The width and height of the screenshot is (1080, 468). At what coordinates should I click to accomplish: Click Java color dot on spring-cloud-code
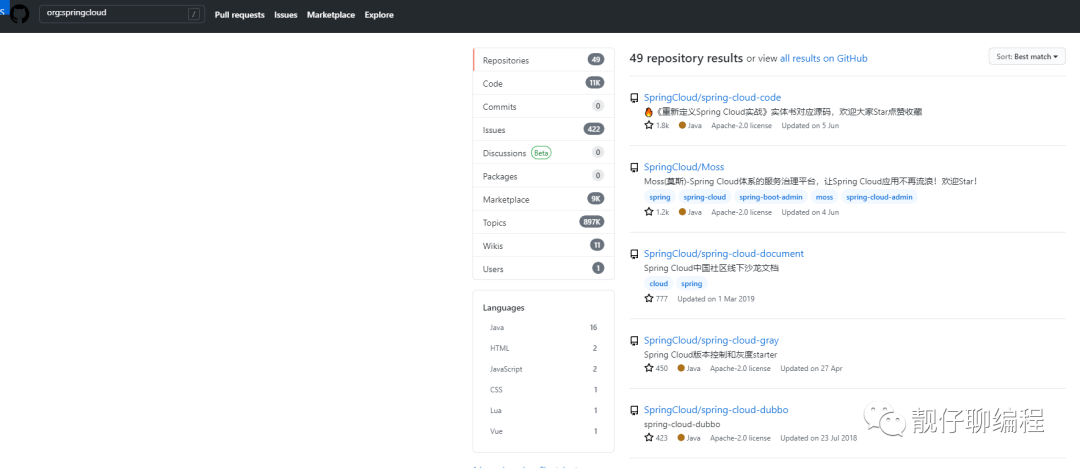pyautogui.click(x=682, y=125)
